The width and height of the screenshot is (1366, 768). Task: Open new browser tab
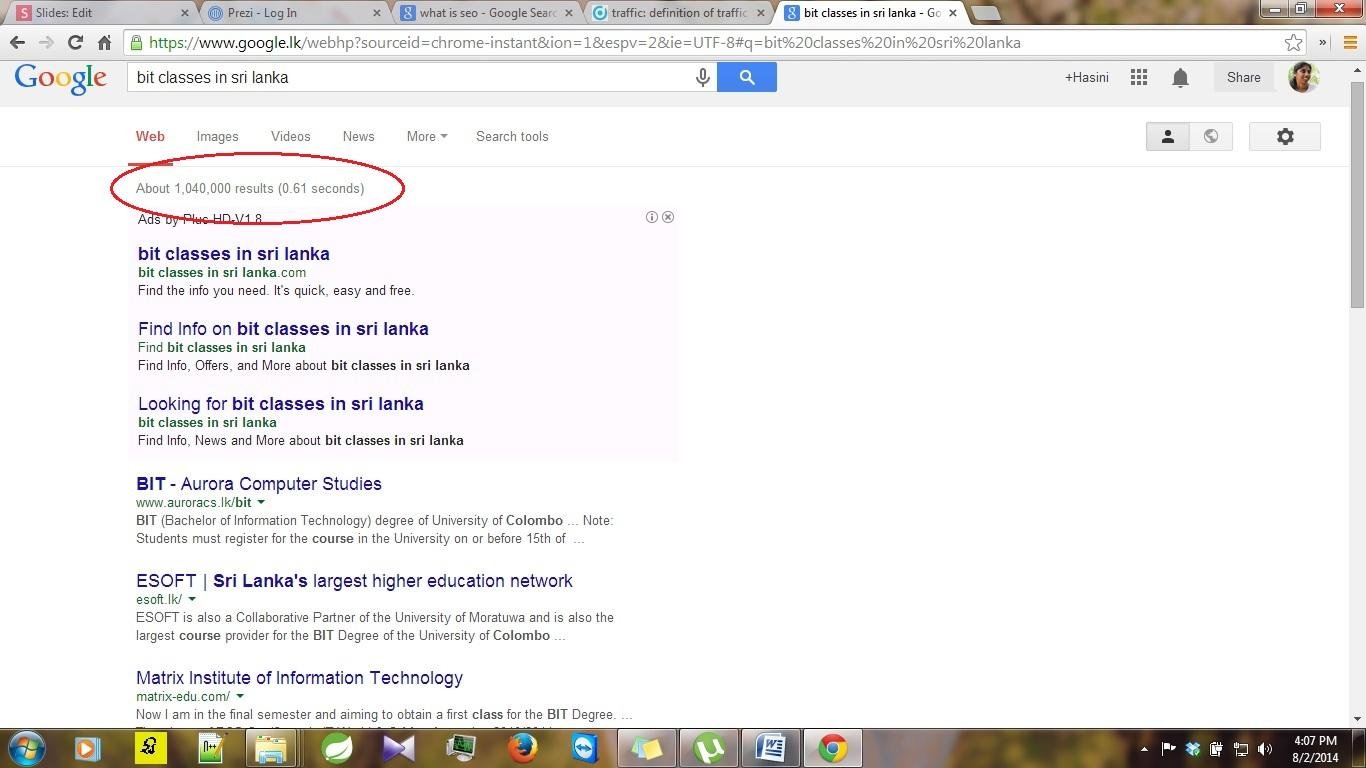(x=986, y=13)
